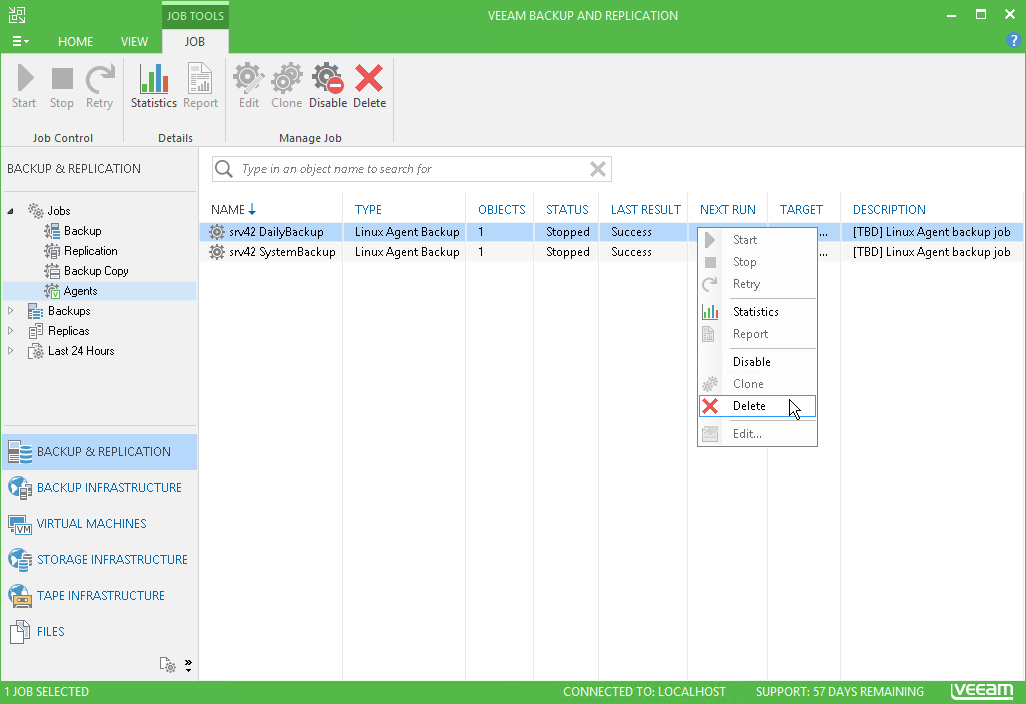Click the magnifier search icon

pyautogui.click(x=224, y=169)
